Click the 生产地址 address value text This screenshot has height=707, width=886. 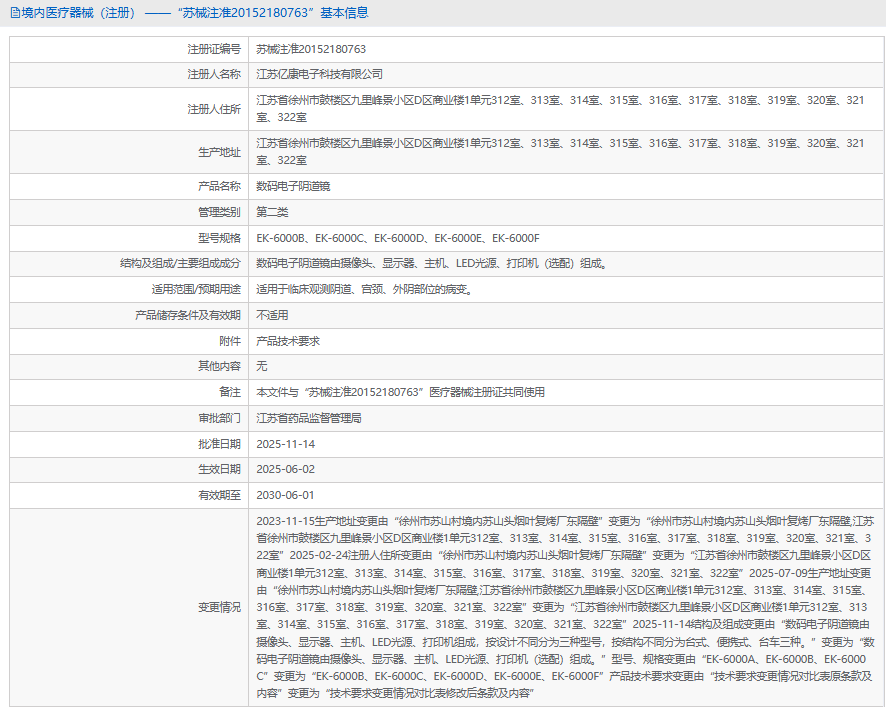click(561, 152)
